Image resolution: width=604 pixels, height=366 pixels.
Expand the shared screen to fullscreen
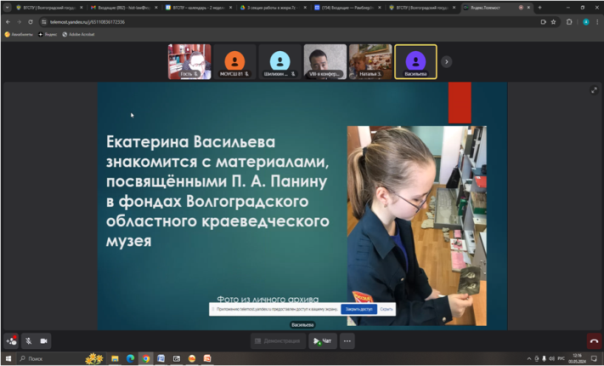pyautogui.click(x=594, y=90)
